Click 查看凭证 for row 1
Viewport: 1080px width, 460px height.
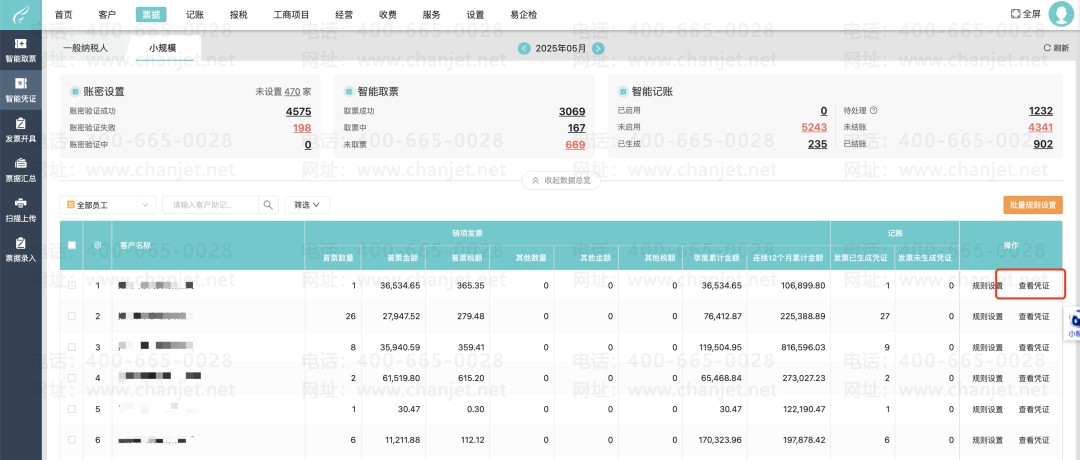tap(1034, 285)
